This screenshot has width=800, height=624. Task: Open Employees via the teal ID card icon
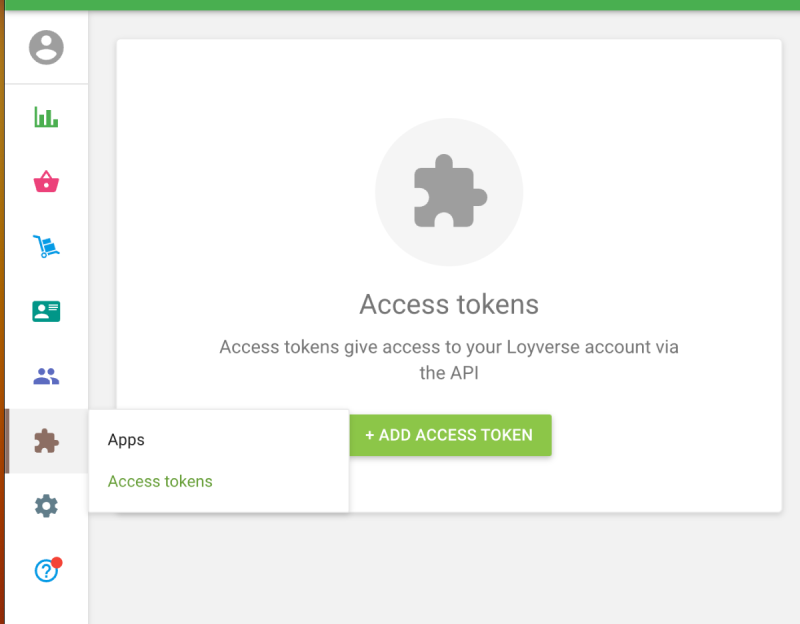coord(46,311)
